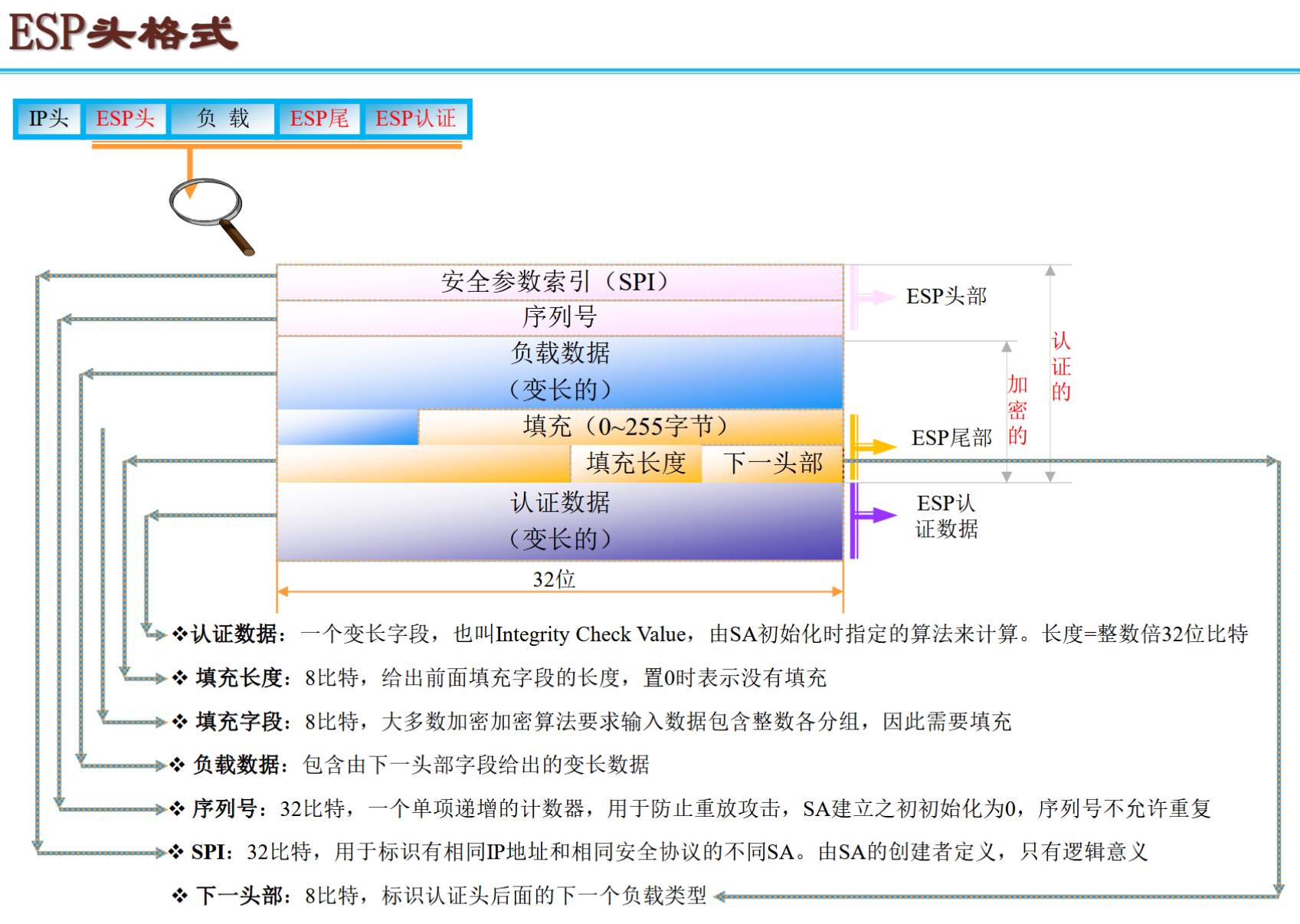Select the IP头 box in packet bar
Screen dimensions: 1300x924
[48, 119]
